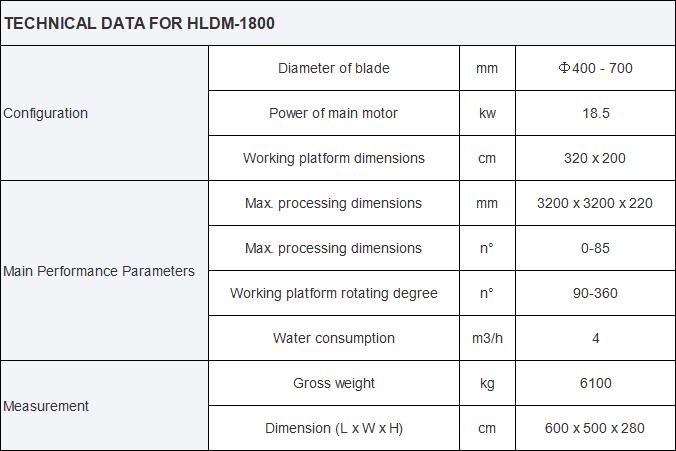Select the Gross weight cell
The width and height of the screenshot is (676, 451).
(x=334, y=383)
